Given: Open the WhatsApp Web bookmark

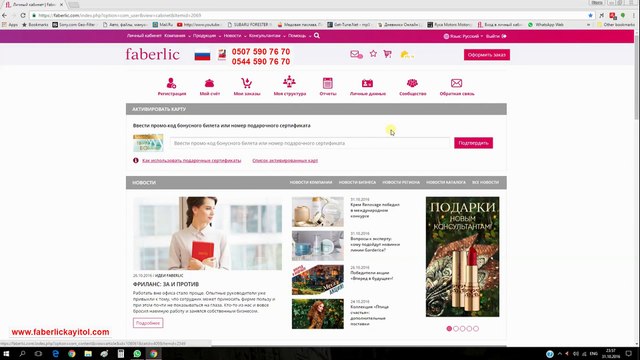Looking at the screenshot, I should point(546,25).
